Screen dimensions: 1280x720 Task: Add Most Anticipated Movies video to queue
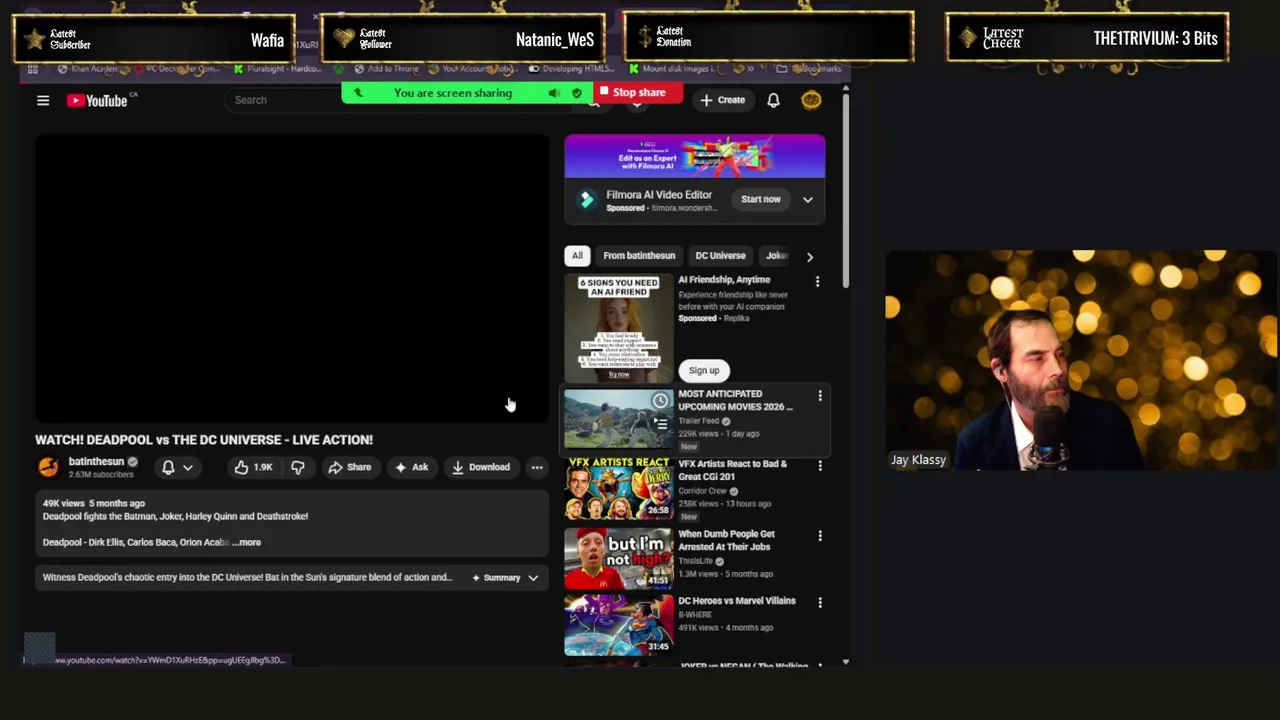pyautogui.click(x=660, y=423)
